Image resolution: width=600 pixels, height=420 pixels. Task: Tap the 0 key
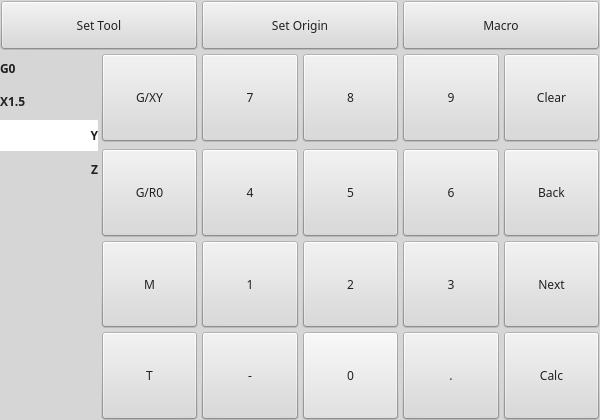coord(350,375)
